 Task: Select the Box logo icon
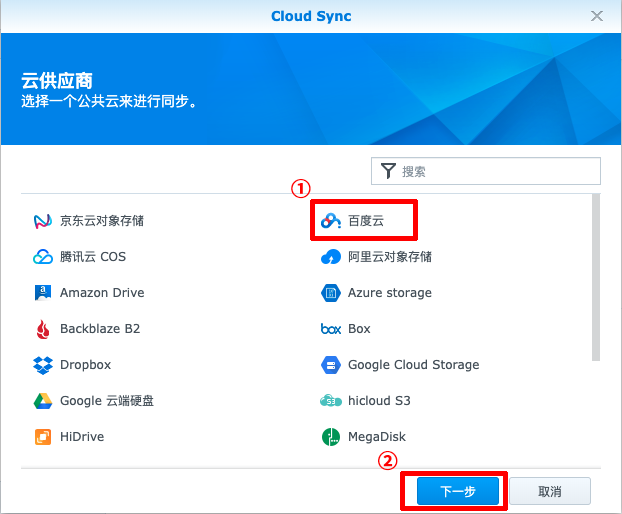tap(331, 329)
